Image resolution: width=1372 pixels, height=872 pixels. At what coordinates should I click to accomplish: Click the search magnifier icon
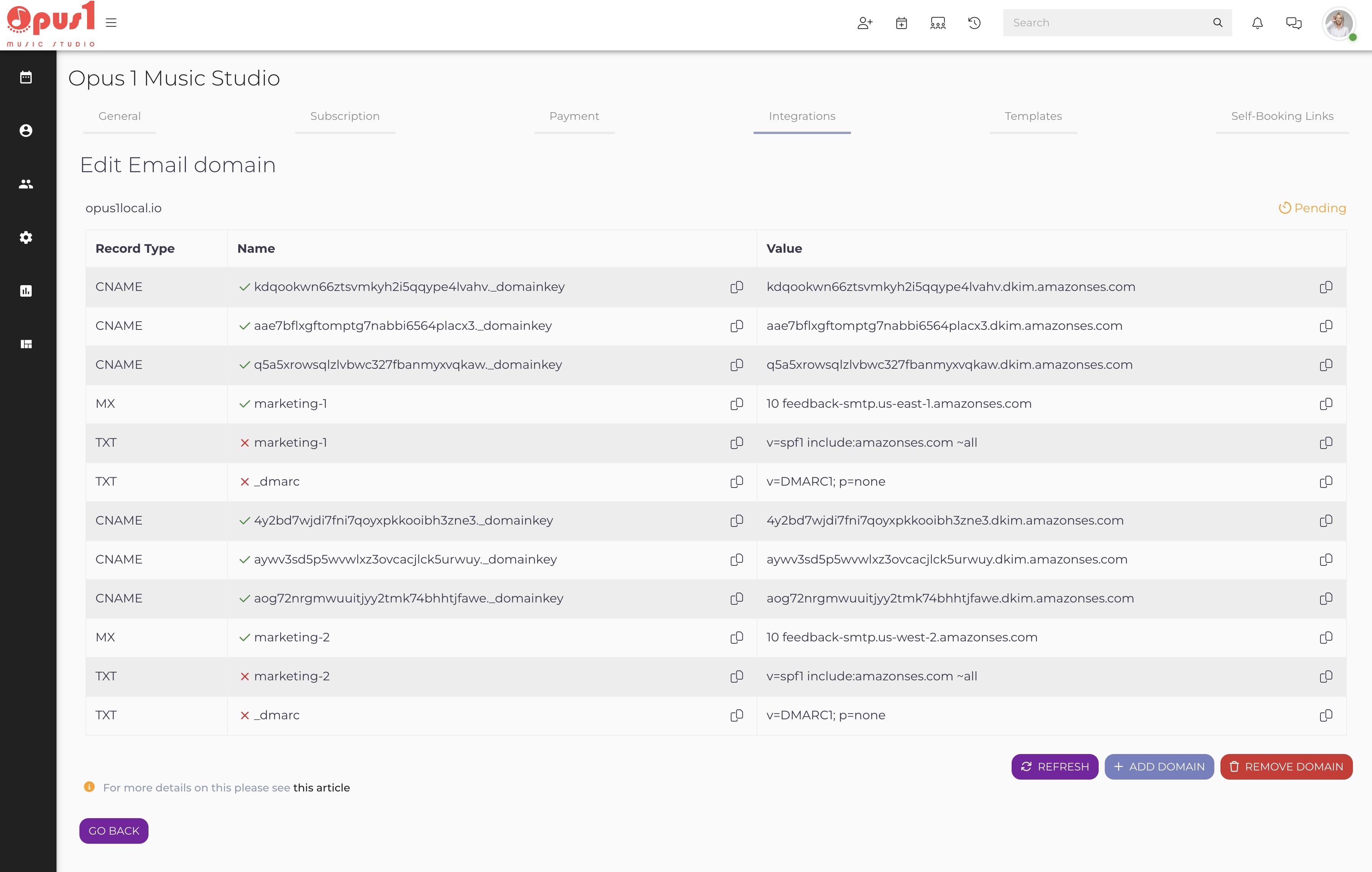tap(1218, 23)
